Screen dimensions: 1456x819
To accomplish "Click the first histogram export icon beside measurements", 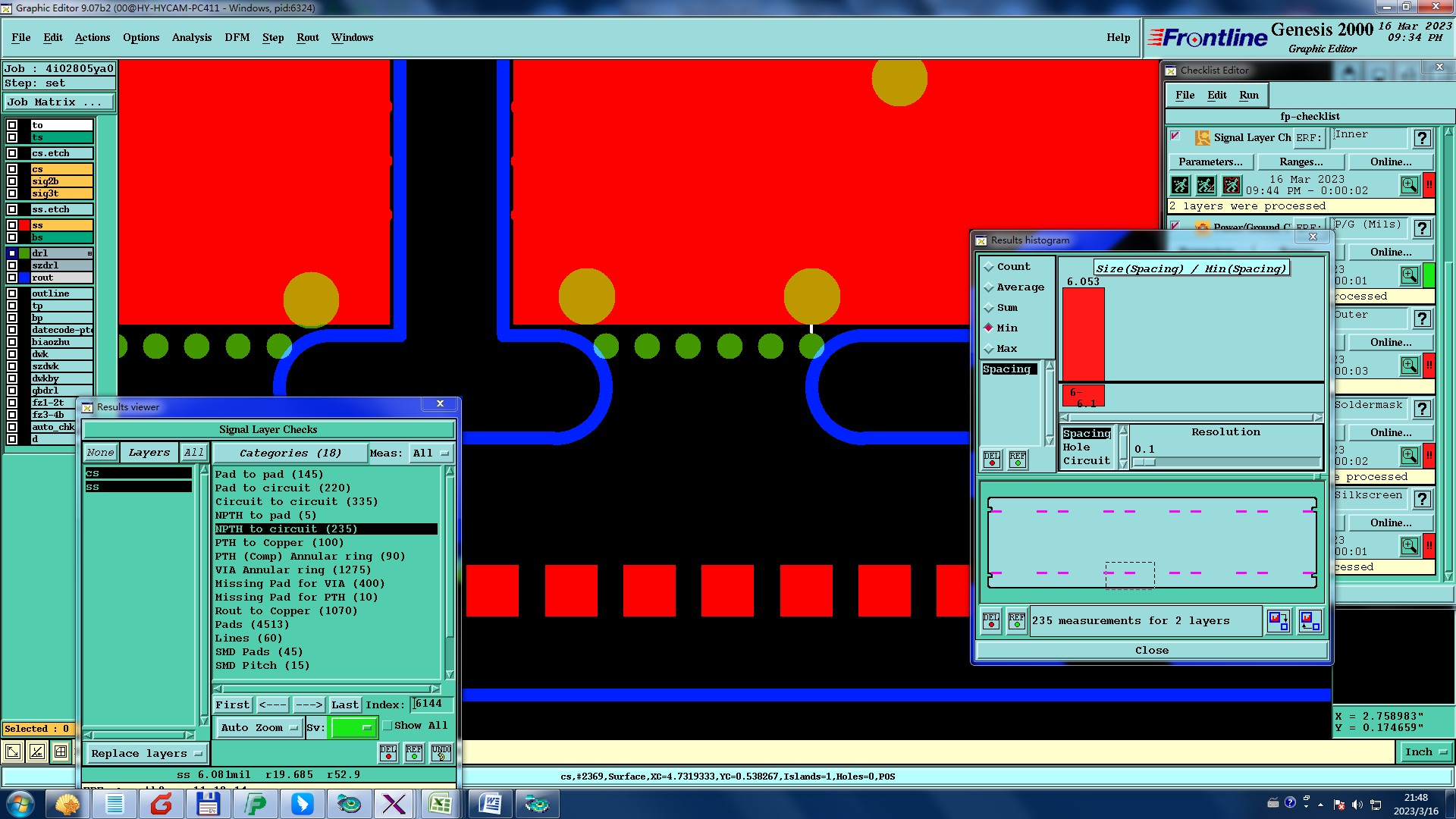I will pos(1279,621).
